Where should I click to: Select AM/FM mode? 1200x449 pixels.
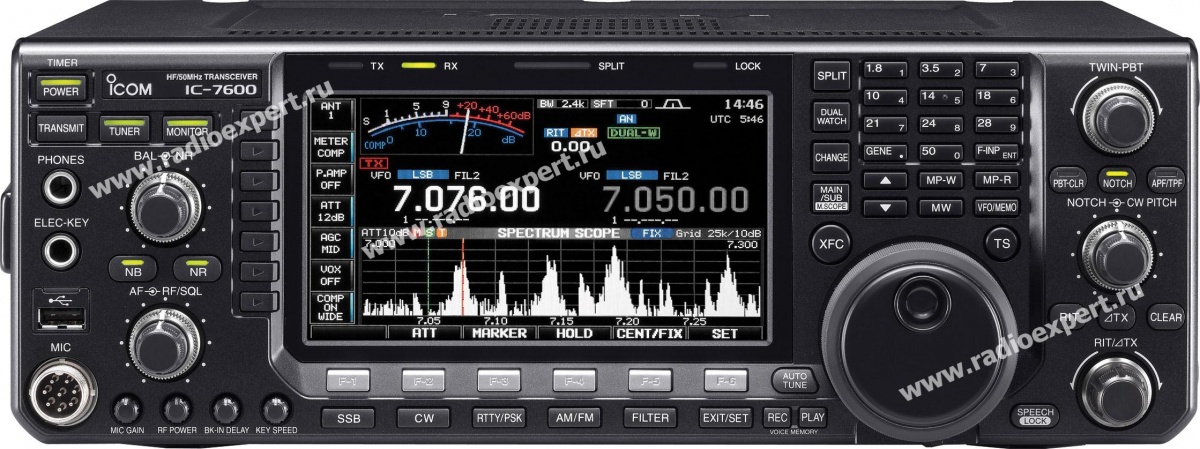[x=575, y=418]
